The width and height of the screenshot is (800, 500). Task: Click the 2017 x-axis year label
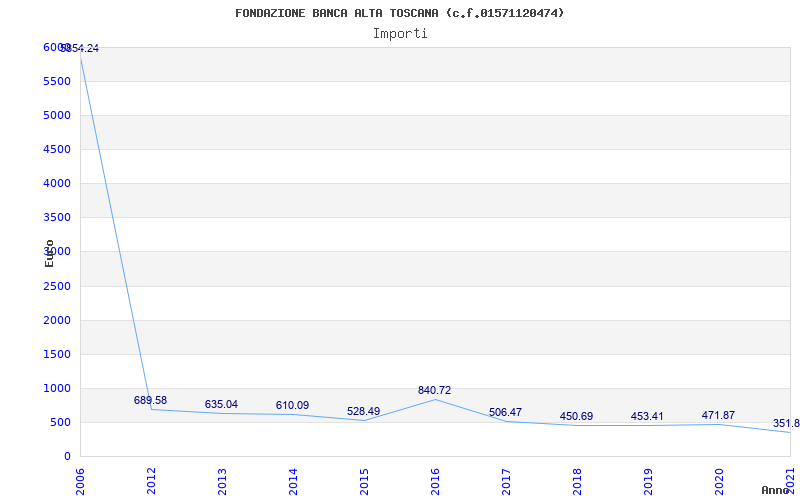point(506,482)
